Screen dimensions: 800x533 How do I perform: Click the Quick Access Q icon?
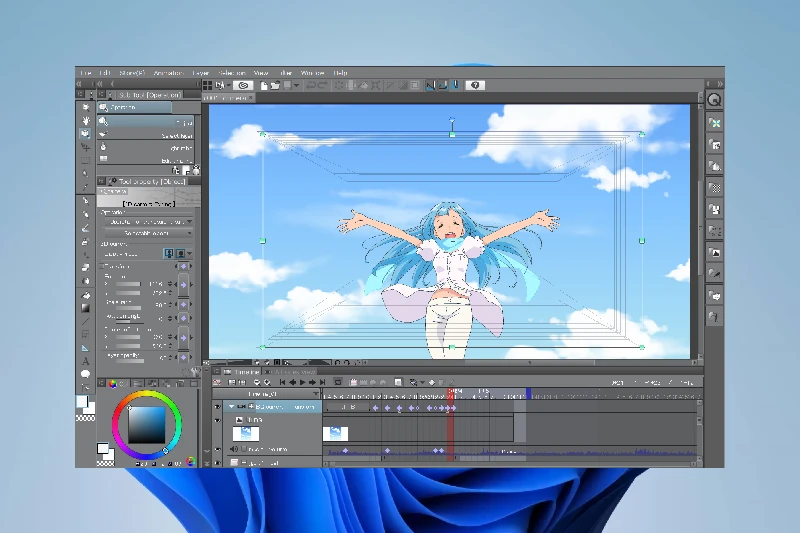point(714,100)
